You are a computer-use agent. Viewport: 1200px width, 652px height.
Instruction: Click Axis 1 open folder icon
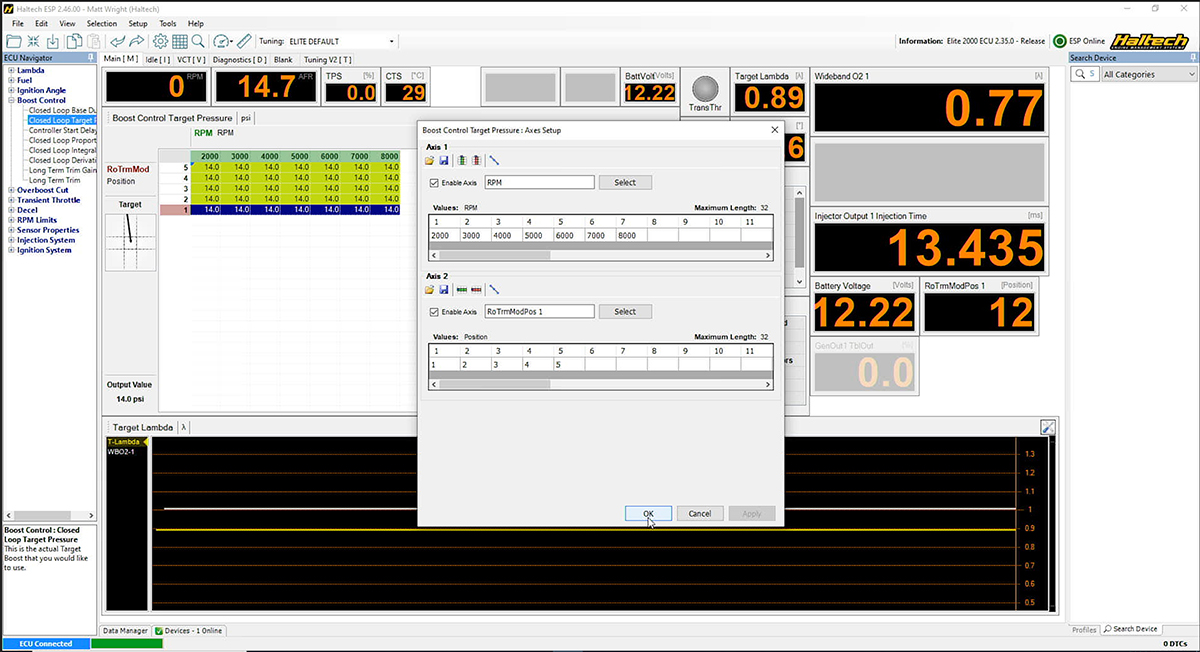point(430,160)
